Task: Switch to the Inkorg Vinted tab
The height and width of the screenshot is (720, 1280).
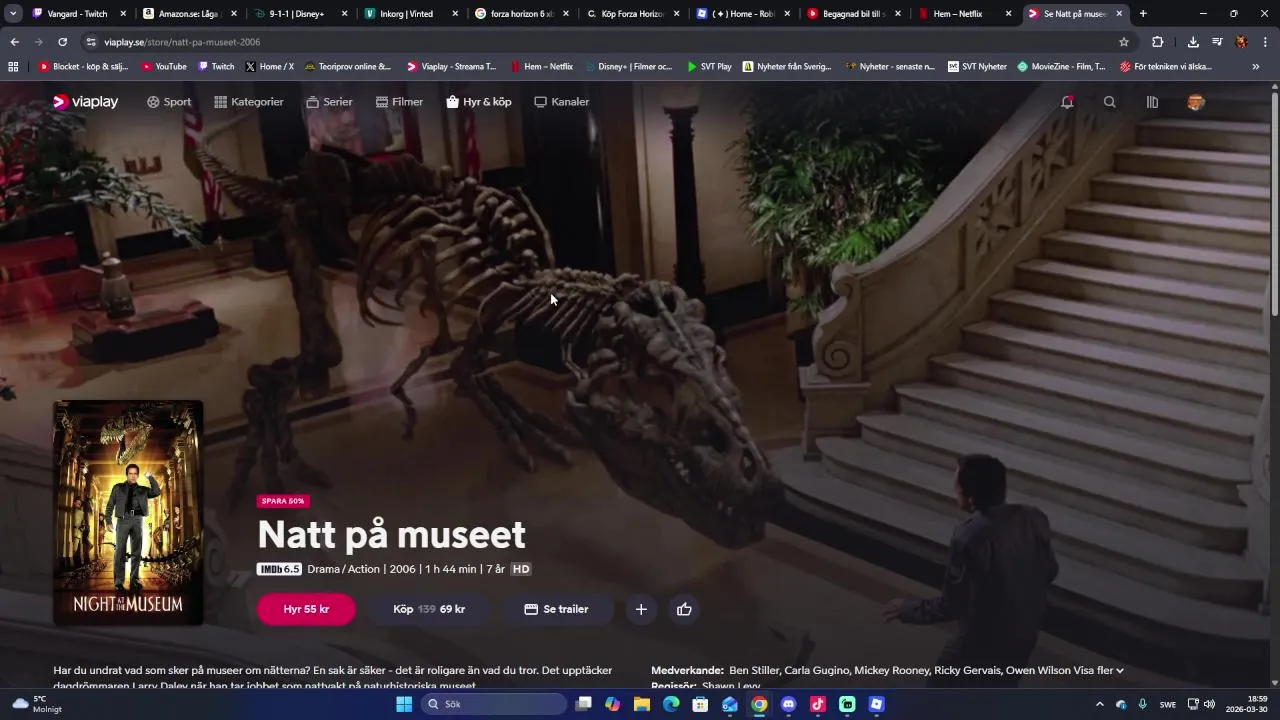Action: [408, 14]
